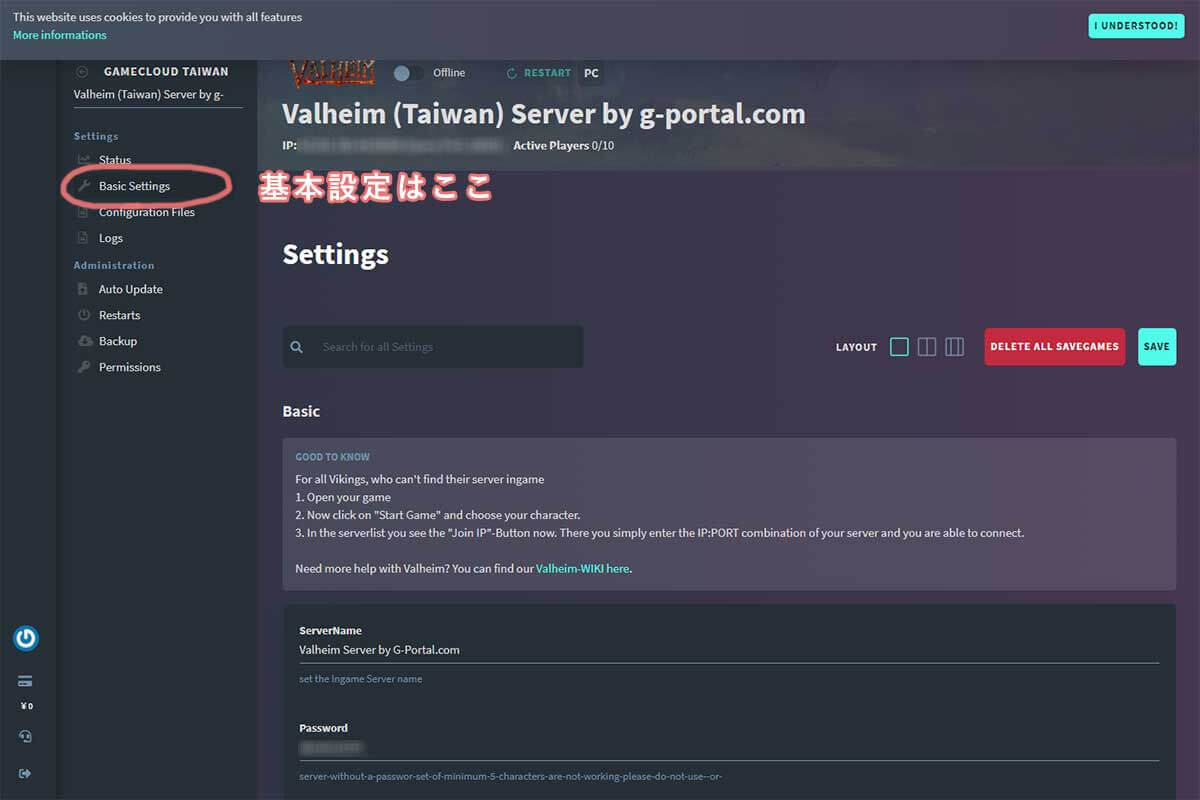Click the ServerName text field

729,650
